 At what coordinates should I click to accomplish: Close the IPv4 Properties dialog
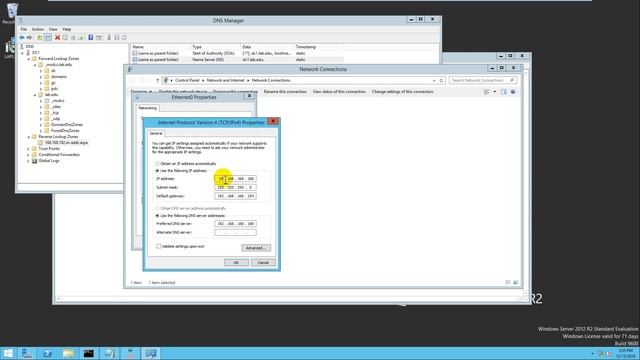tap(273, 121)
